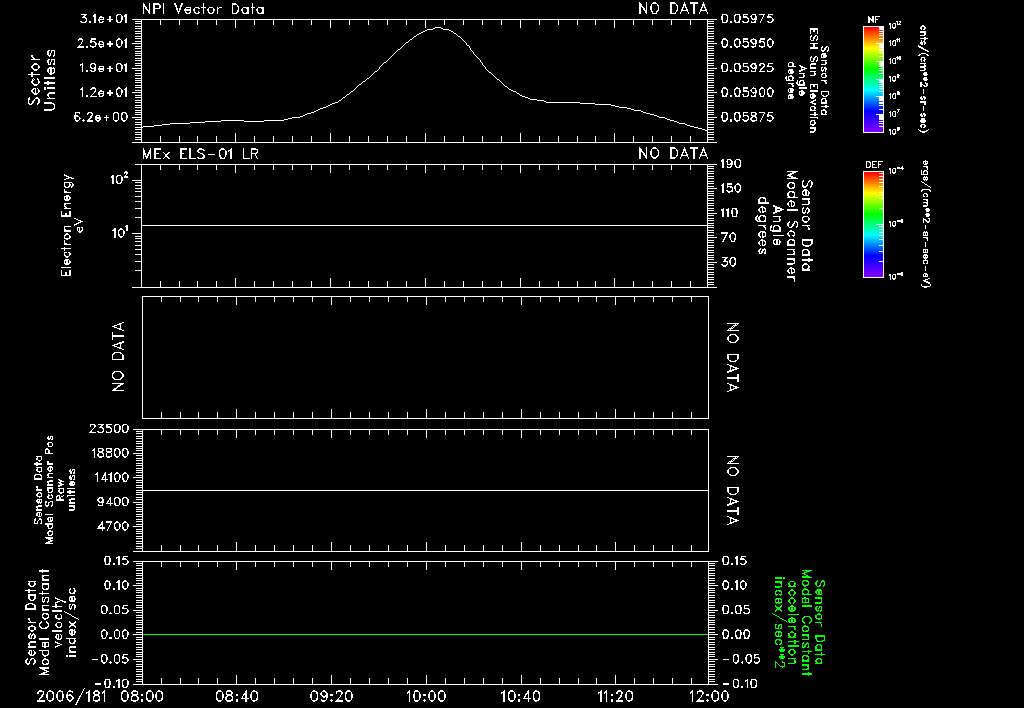Click the '190' Scanner Angle tick label
This screenshot has width=1024, height=708.
731,164
